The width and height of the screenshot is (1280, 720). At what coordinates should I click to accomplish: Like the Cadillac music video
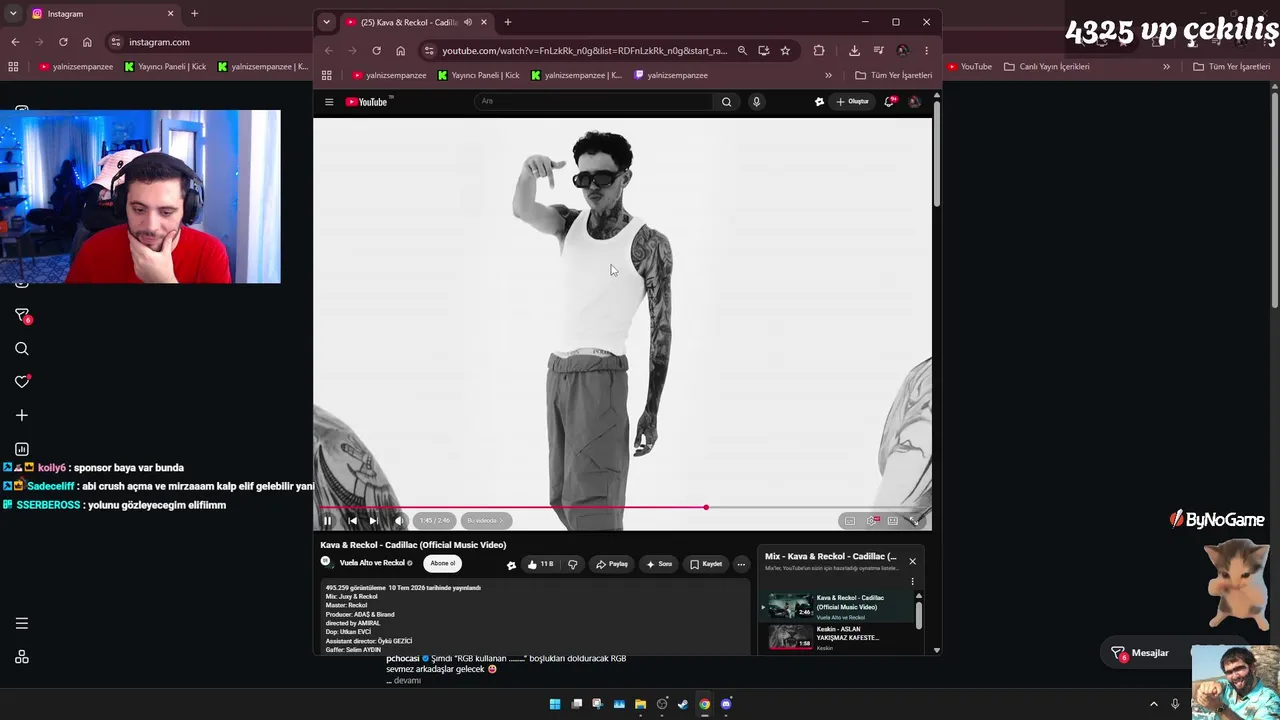pyautogui.click(x=540, y=564)
